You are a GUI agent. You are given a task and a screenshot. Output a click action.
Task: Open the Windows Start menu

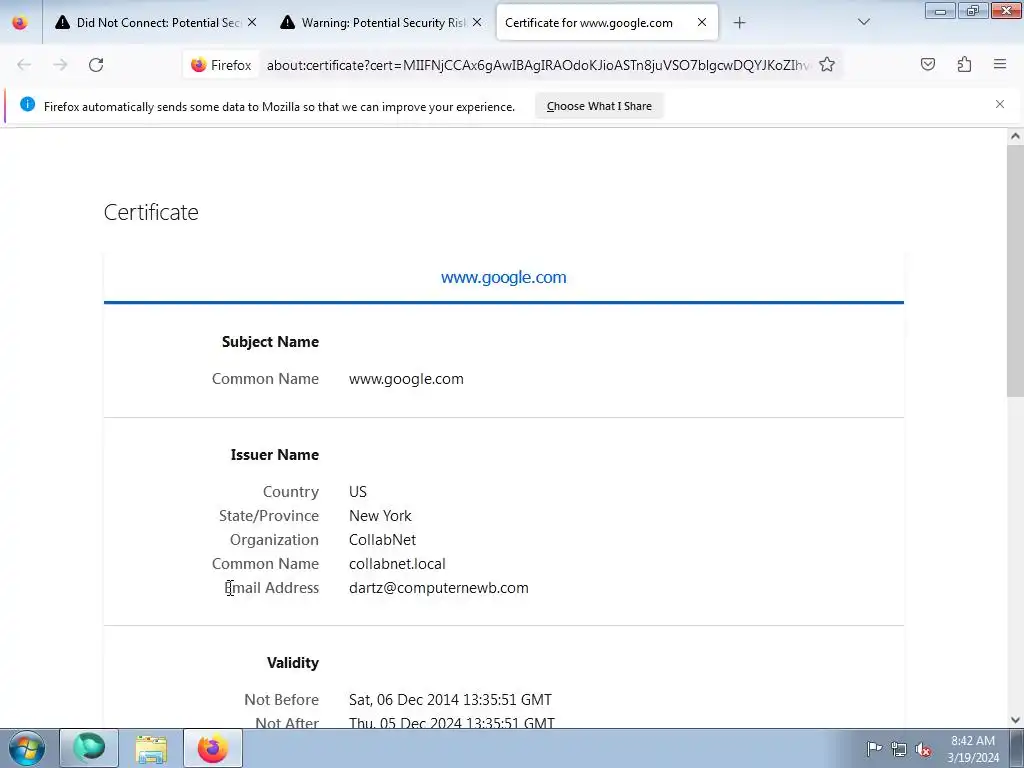coord(26,748)
